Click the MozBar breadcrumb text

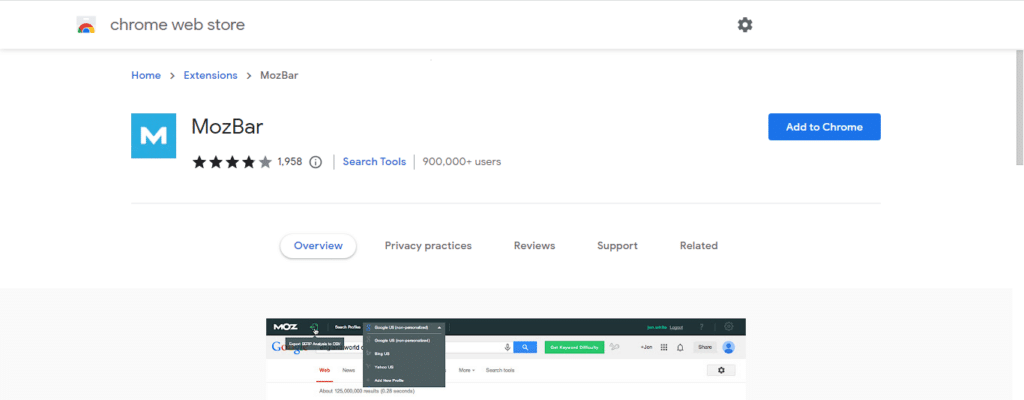280,75
